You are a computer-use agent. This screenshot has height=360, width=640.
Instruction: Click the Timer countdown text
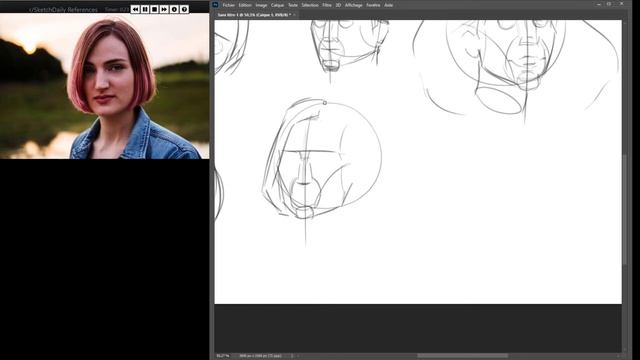click(117, 9)
